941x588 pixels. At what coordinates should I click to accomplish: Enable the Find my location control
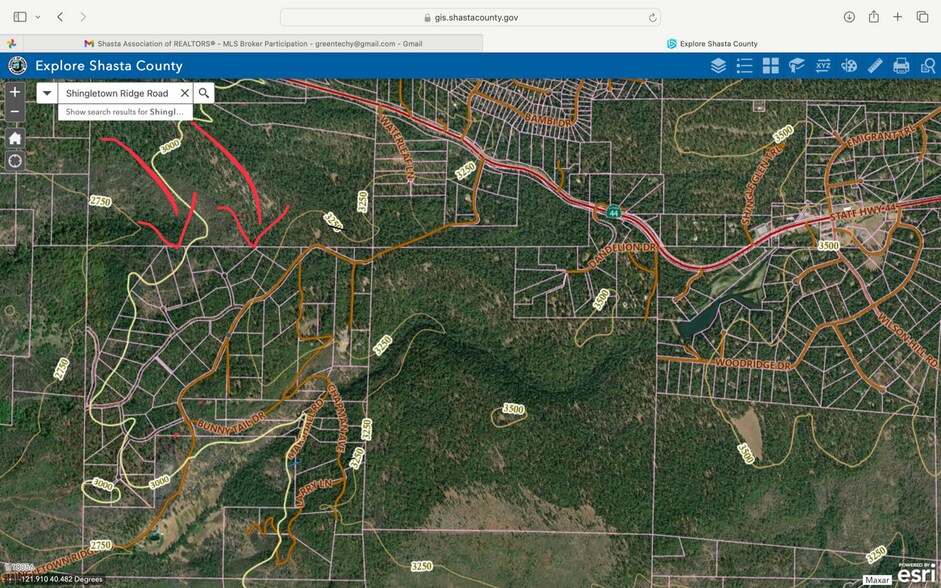pos(14,160)
